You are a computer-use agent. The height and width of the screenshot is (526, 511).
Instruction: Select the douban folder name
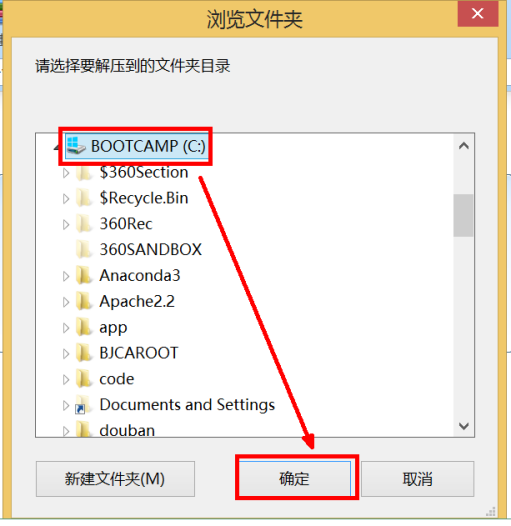click(x=127, y=430)
